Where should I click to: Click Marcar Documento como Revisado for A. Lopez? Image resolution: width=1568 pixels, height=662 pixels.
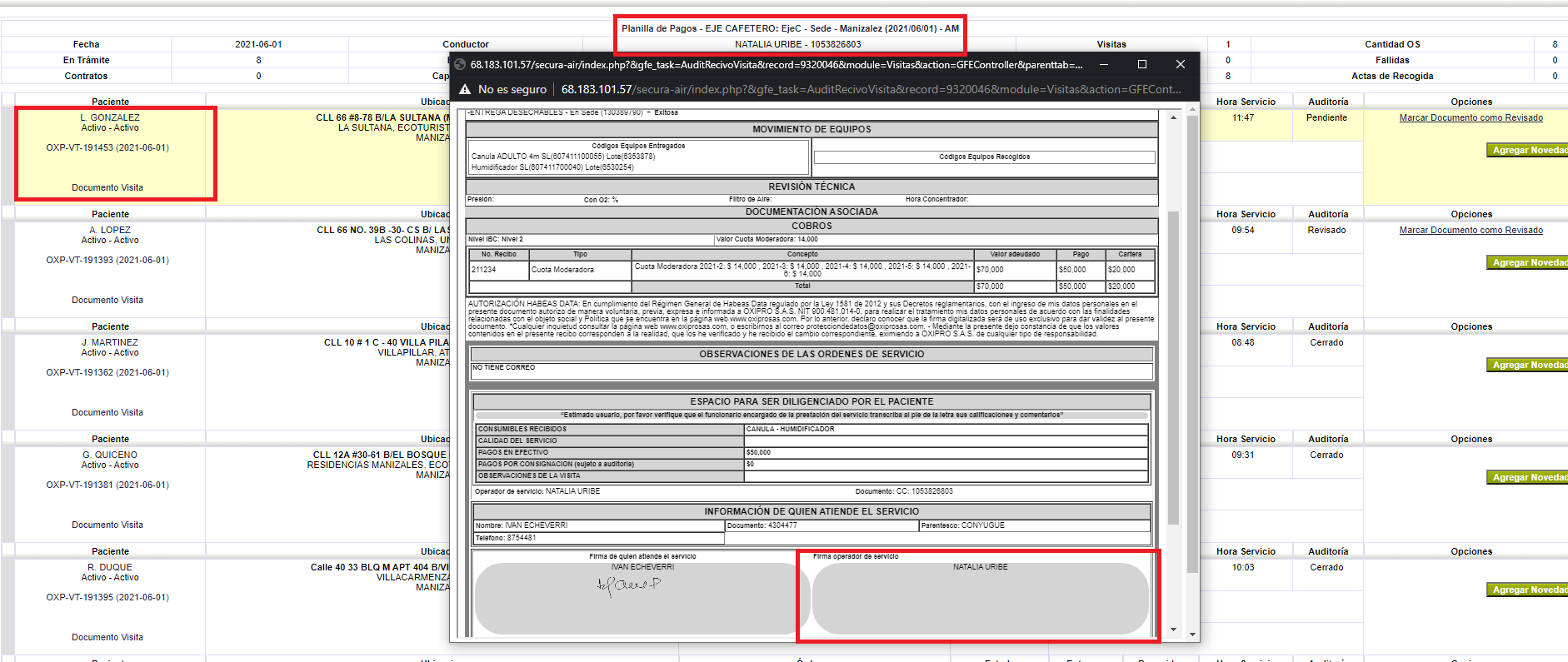coord(1471,230)
